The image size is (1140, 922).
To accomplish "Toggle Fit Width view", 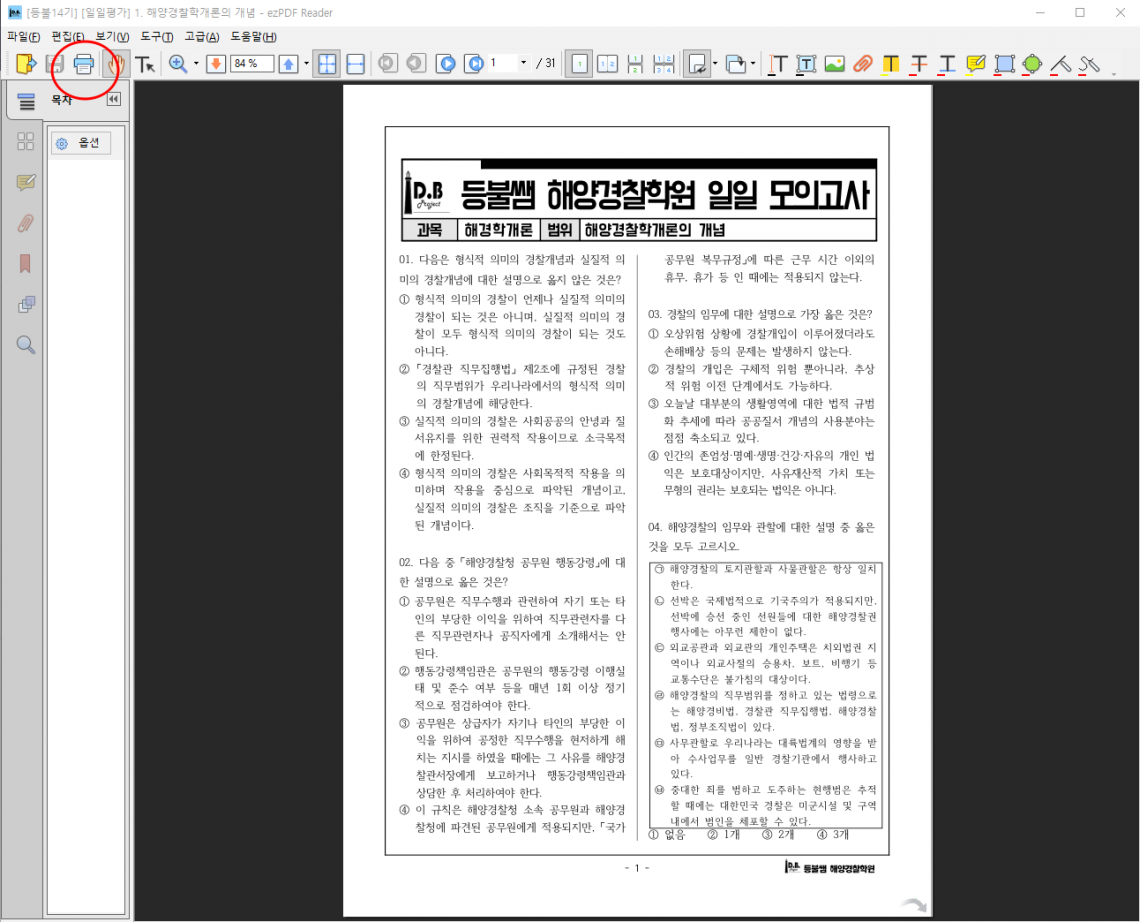I will [356, 64].
